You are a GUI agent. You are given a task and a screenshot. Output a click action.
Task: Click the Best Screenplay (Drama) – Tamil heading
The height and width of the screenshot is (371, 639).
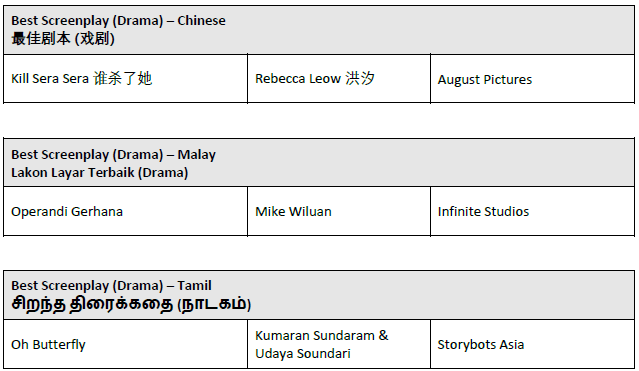(111, 285)
